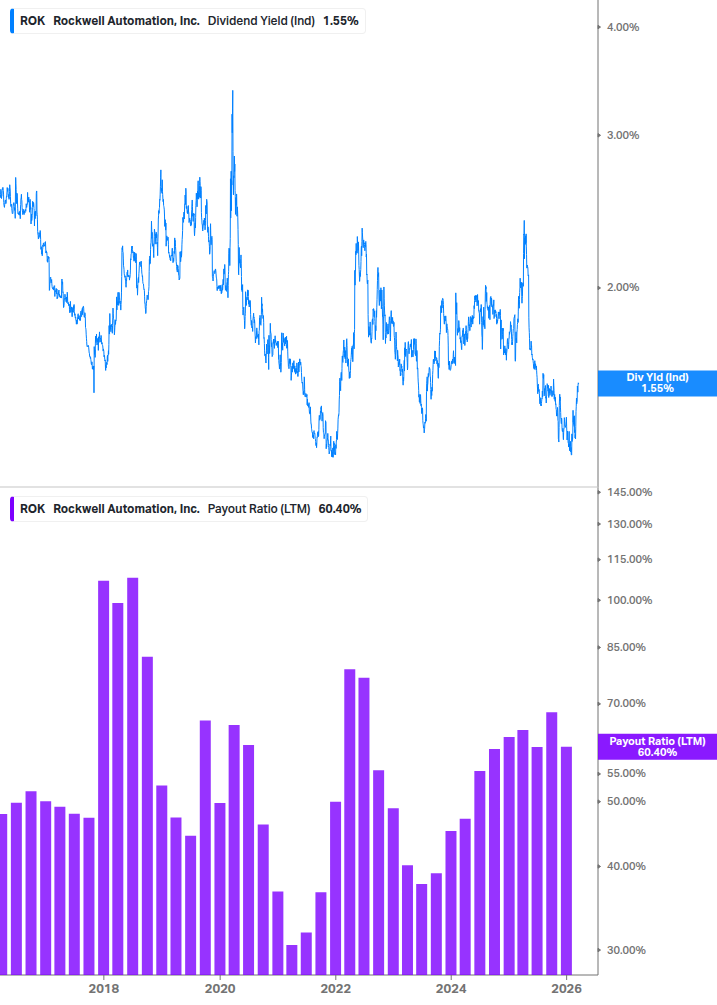Click the tallest payout bar in mid-2018
This screenshot has width=717, height=1005.
(133, 776)
